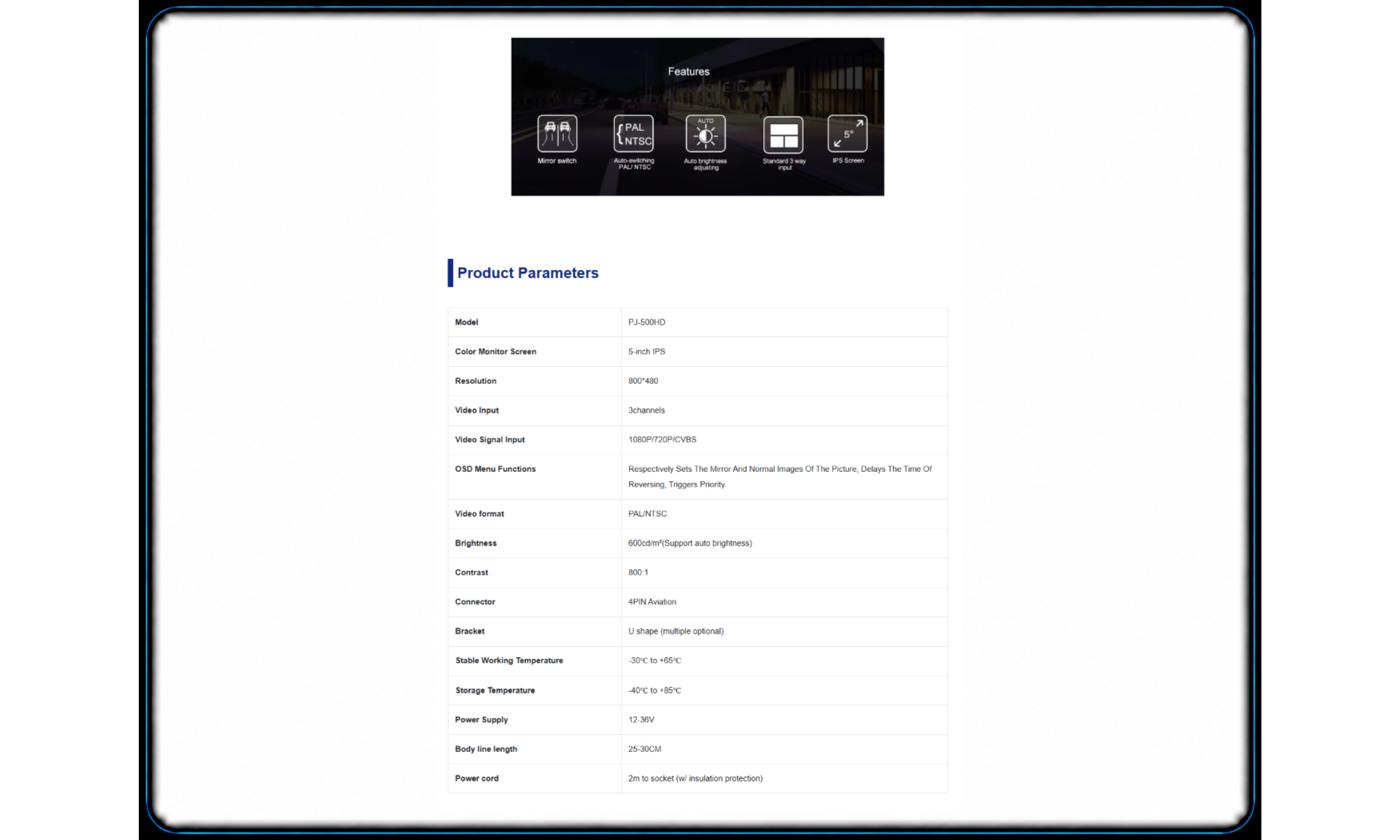Select the 3channels value
1400x840 pixels.
point(646,410)
